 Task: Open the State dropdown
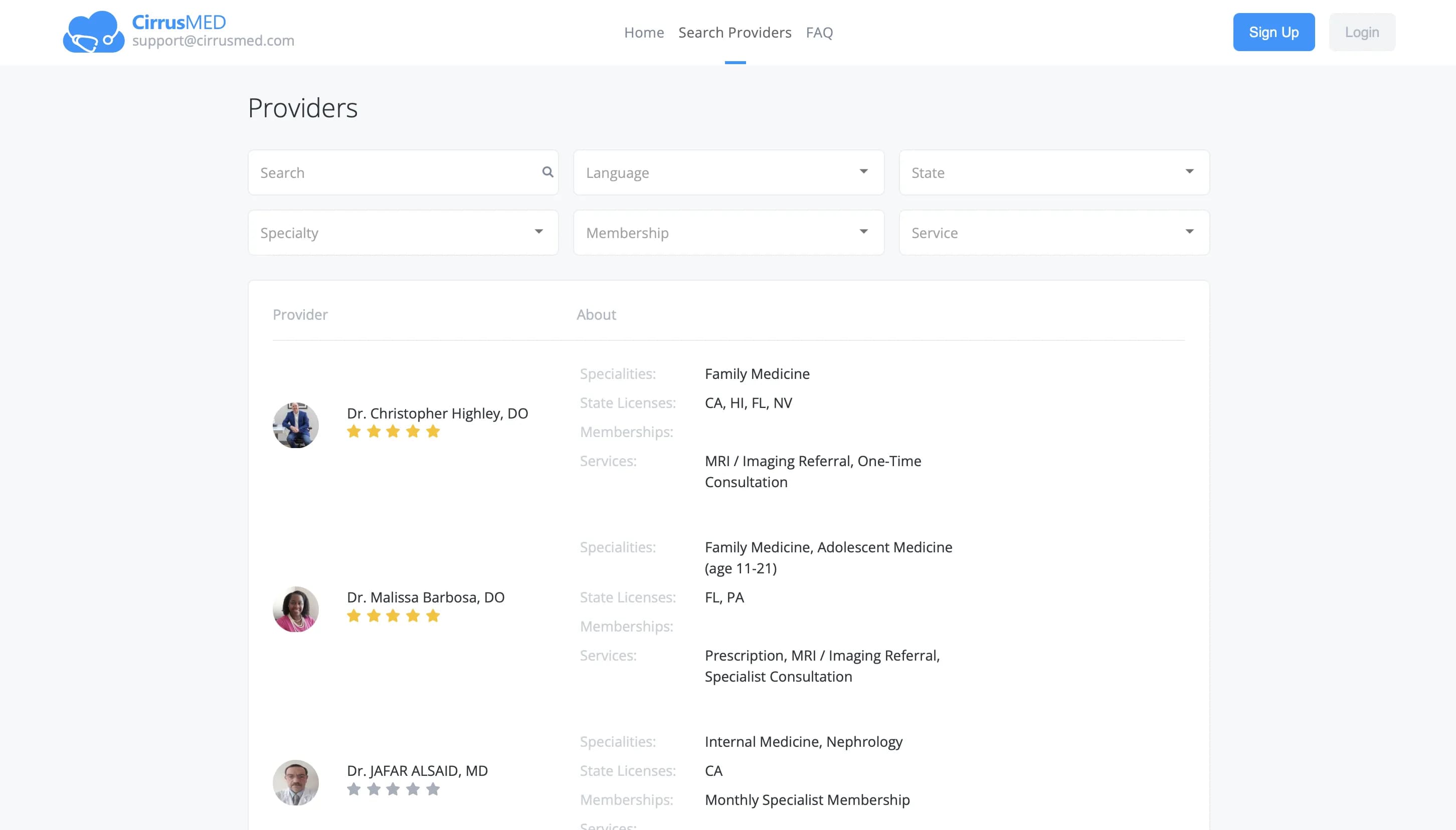point(1053,173)
